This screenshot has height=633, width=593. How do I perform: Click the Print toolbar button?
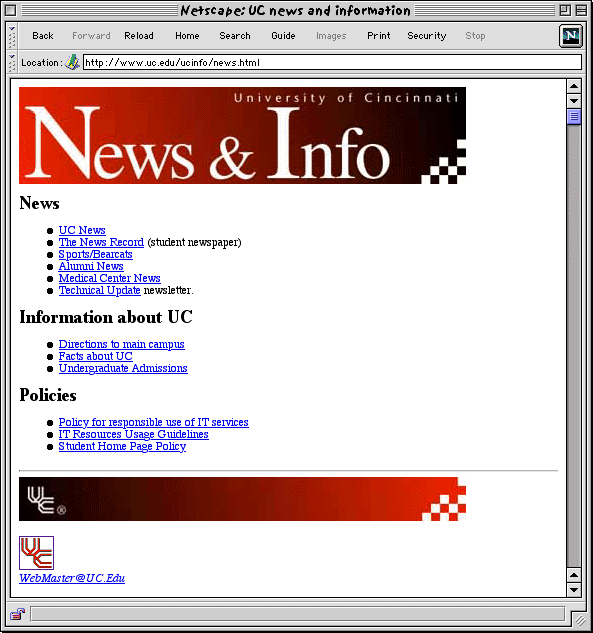pos(379,36)
